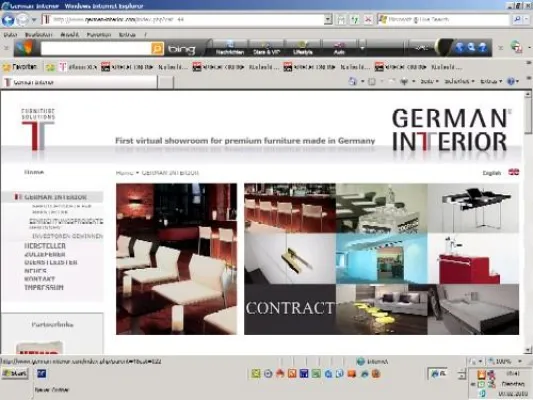The image size is (533, 400).
Task: Click Home in the breadcrumb trail
Action: 124,173
